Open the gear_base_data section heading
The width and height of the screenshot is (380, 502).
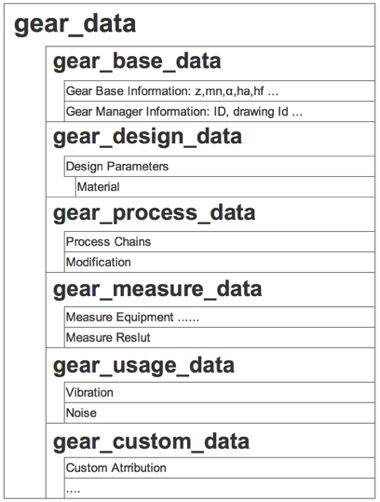137,62
